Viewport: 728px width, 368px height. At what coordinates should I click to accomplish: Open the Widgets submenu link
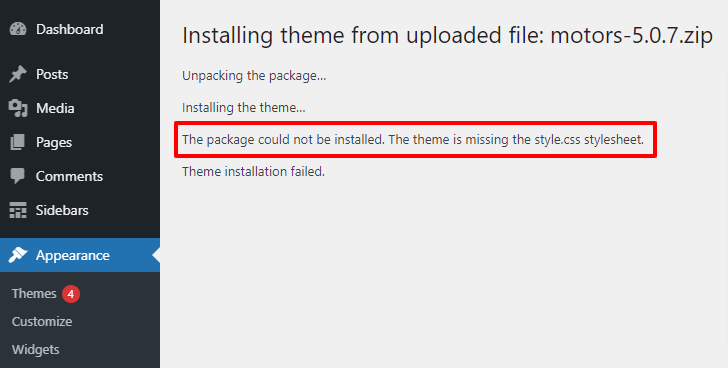coord(35,349)
